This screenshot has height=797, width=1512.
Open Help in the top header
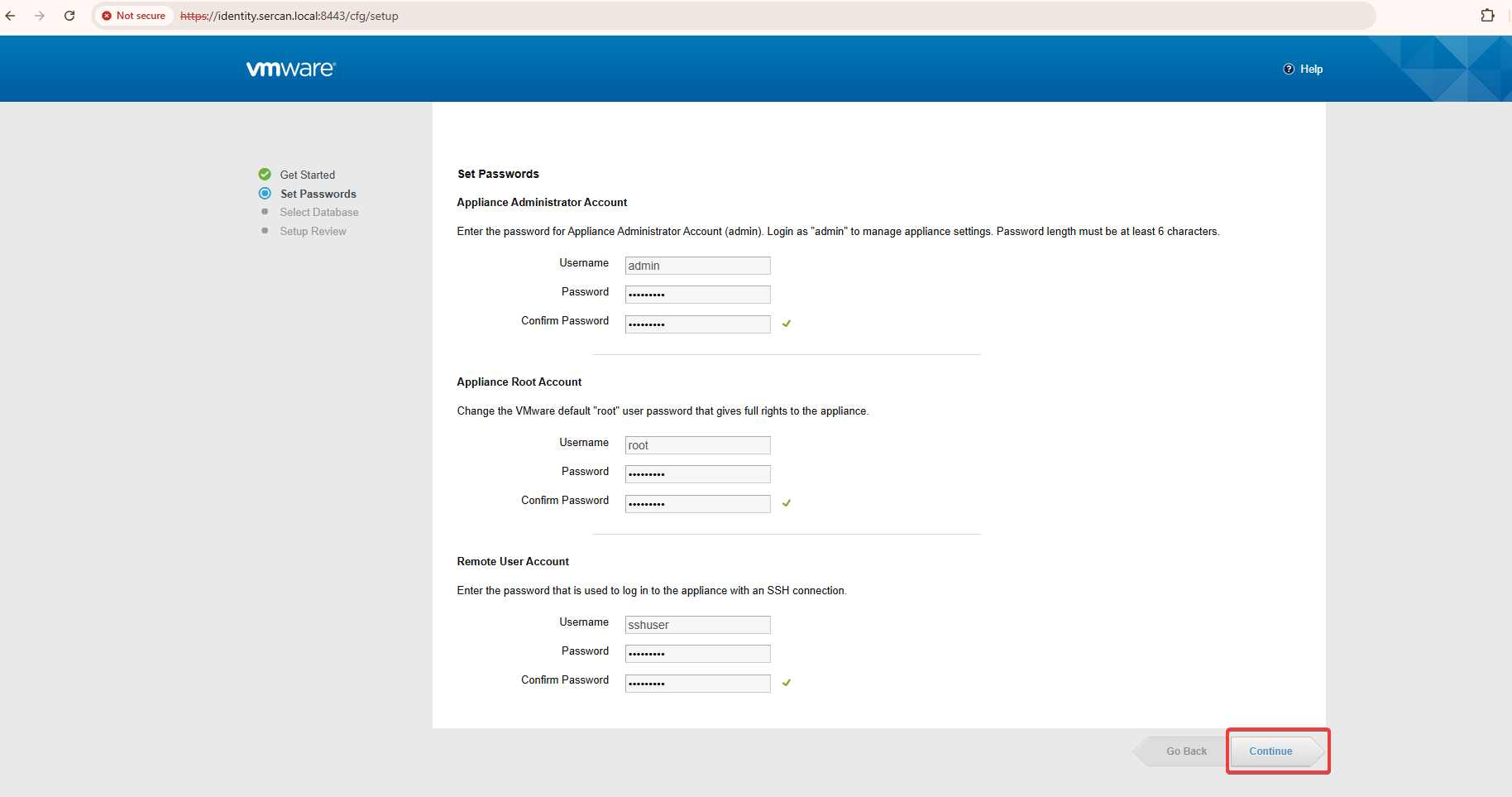click(1303, 70)
